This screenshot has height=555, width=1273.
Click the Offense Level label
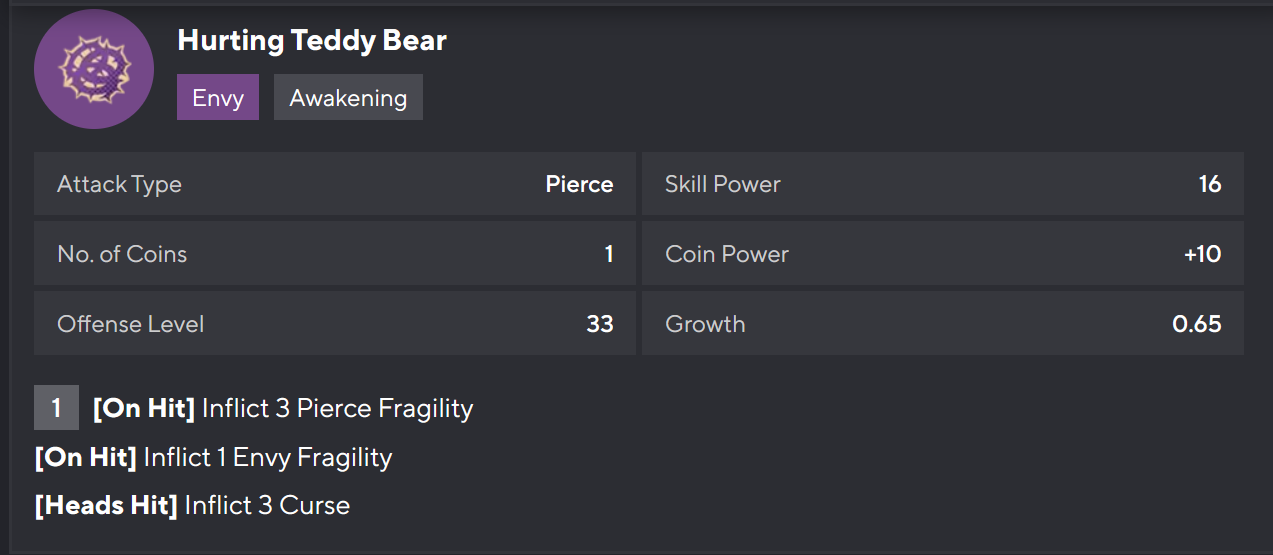pyautogui.click(x=131, y=324)
